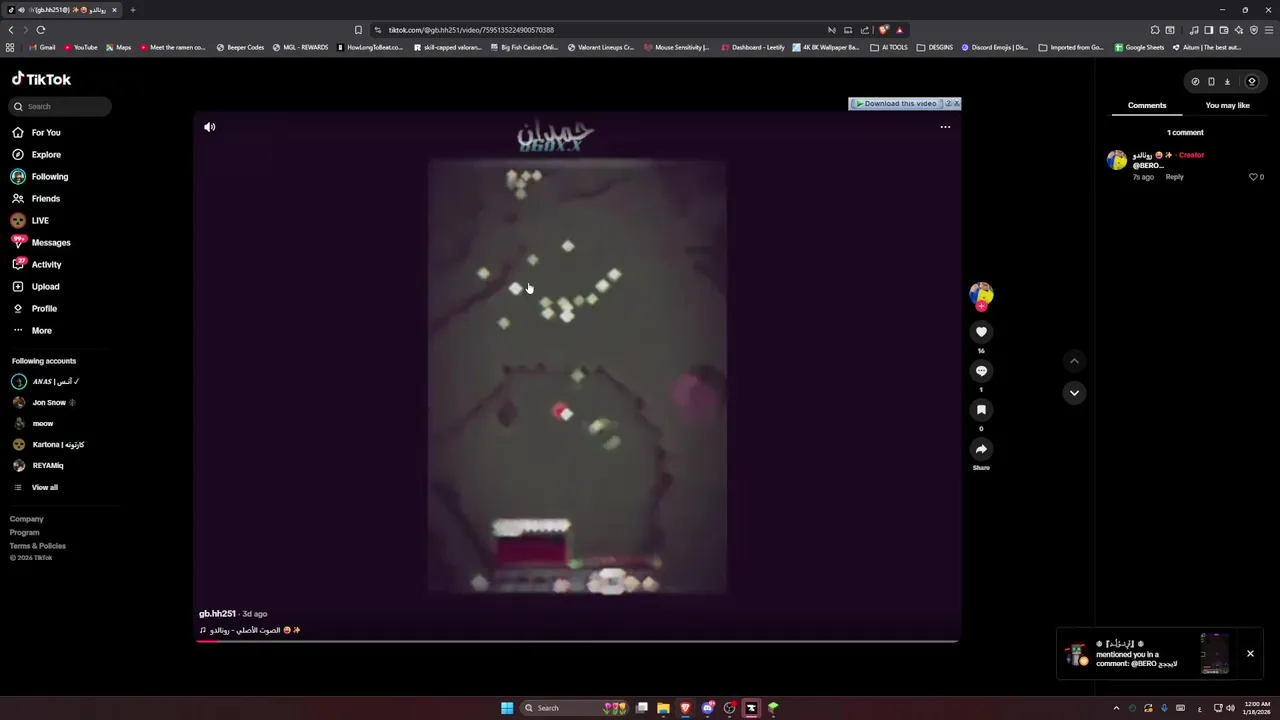Open YouTube bookmark
The width and height of the screenshot is (1280, 720).
tap(81, 47)
